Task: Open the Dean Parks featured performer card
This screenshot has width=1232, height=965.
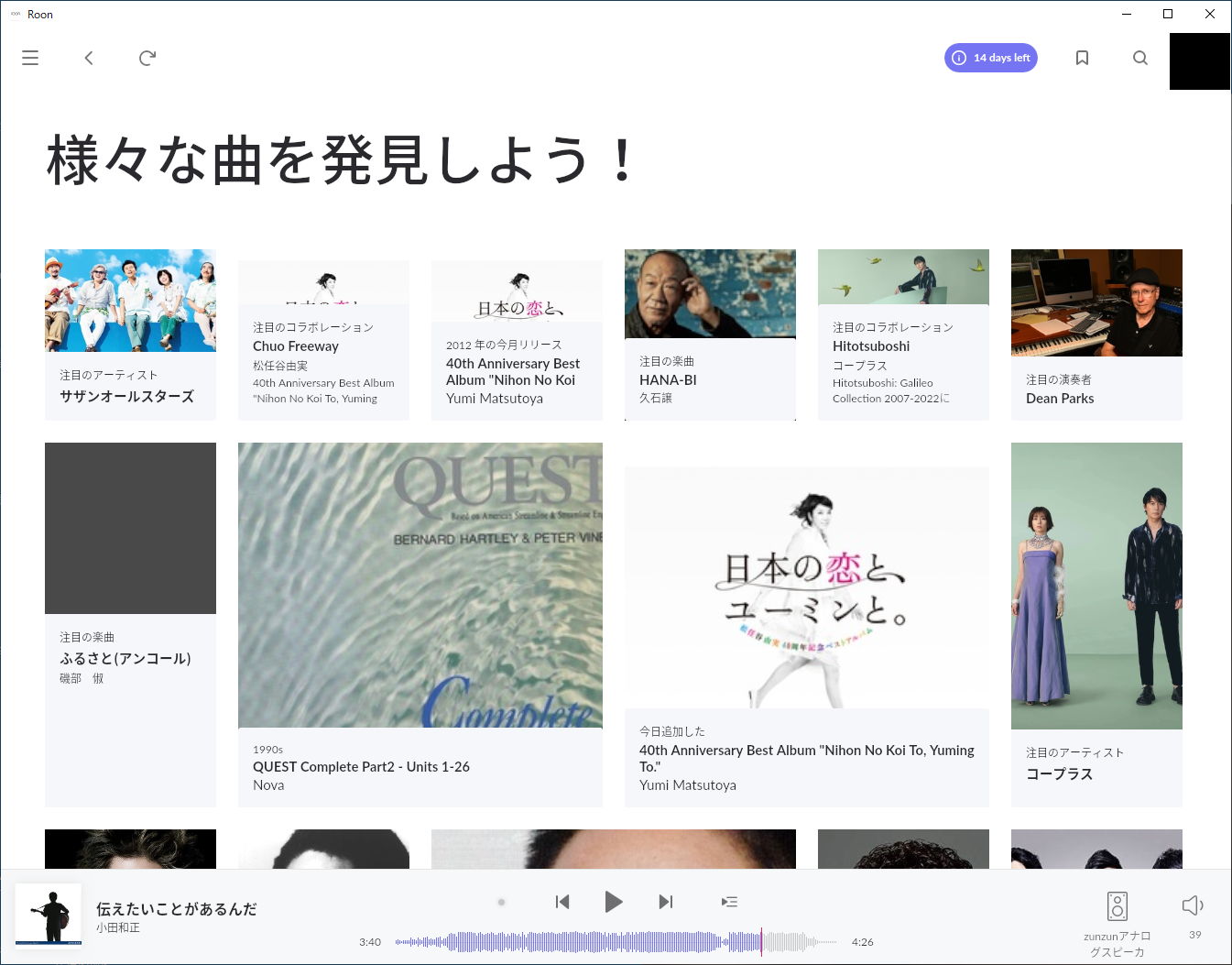Action: tap(1096, 334)
